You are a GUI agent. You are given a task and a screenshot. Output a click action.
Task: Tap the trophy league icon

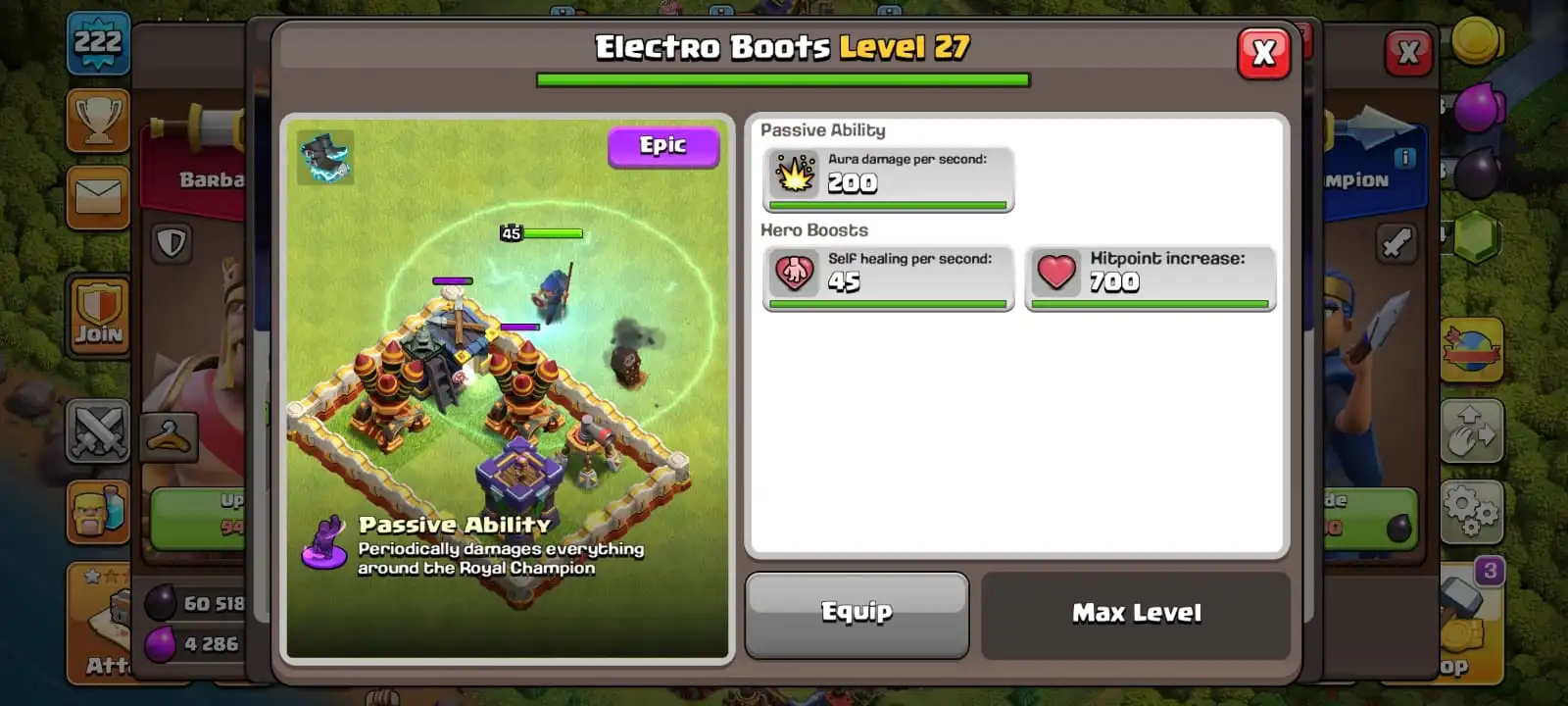coord(98,121)
